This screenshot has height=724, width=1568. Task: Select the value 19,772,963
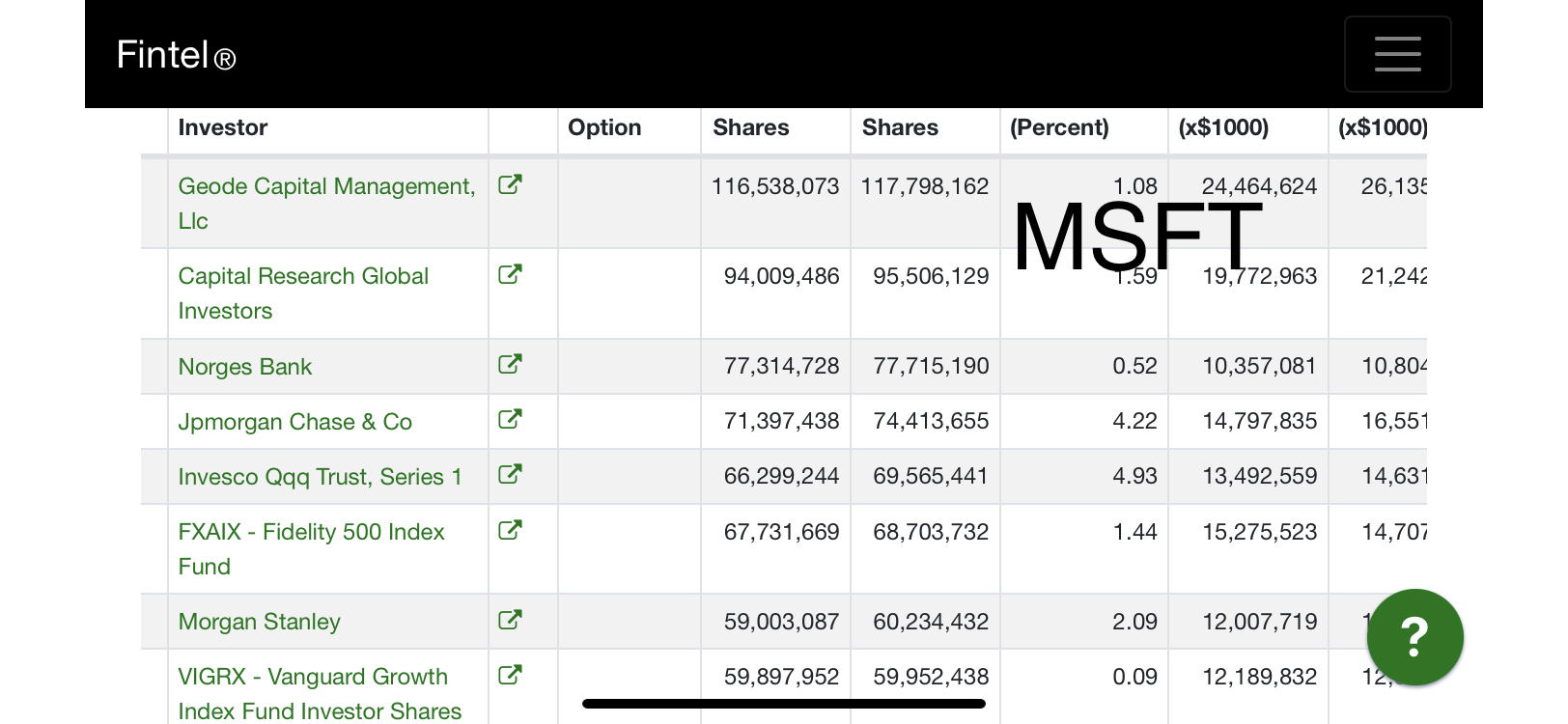pyautogui.click(x=1259, y=276)
